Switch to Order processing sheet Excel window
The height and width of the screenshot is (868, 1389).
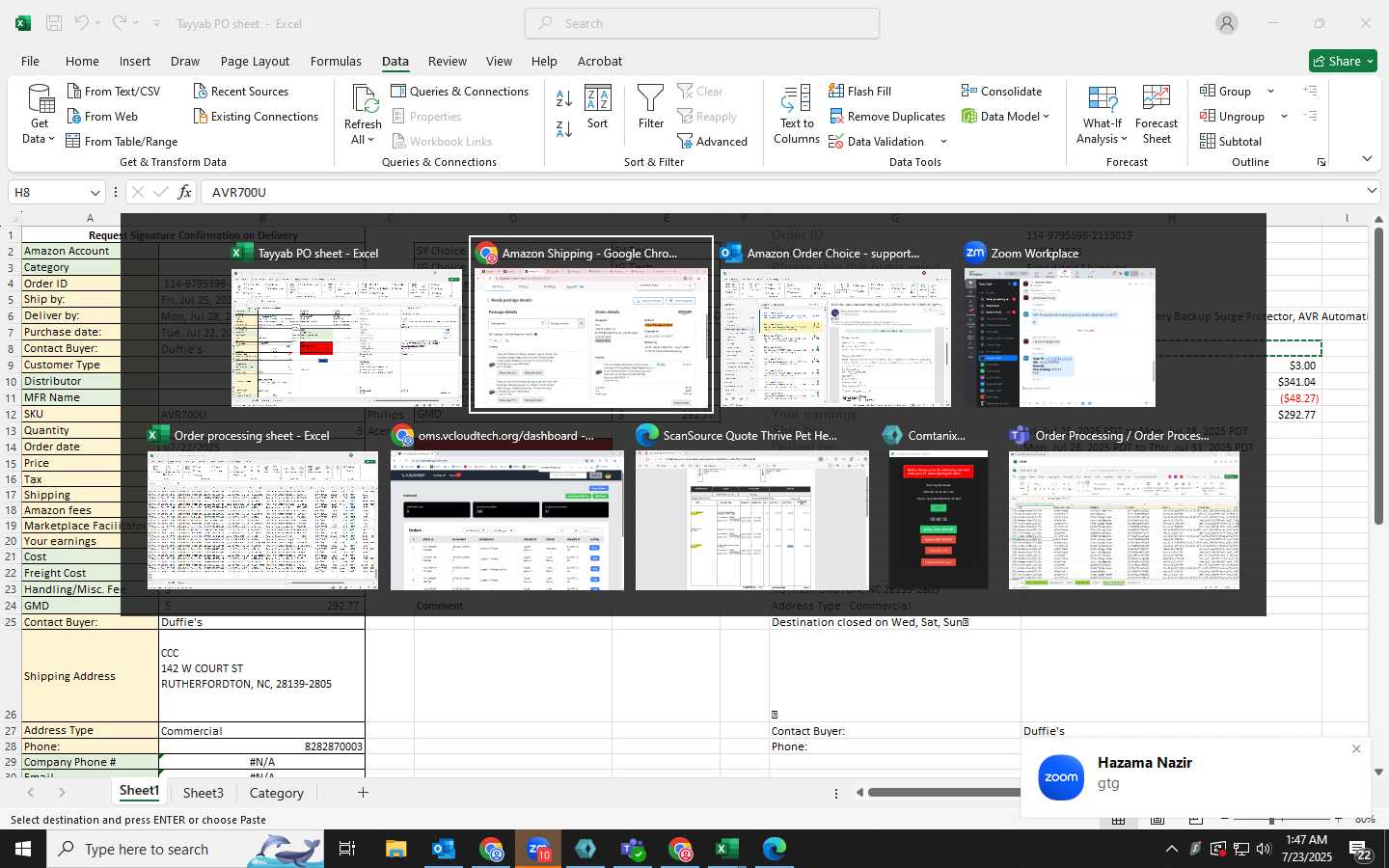click(x=262, y=507)
